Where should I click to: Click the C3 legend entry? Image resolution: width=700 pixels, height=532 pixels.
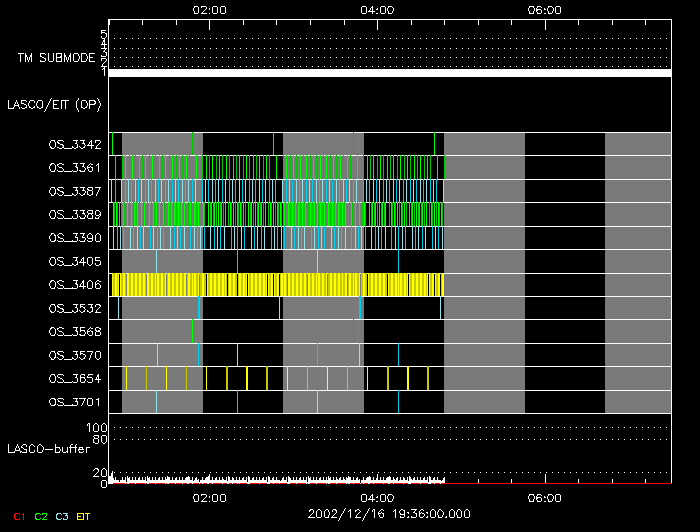pos(62,517)
